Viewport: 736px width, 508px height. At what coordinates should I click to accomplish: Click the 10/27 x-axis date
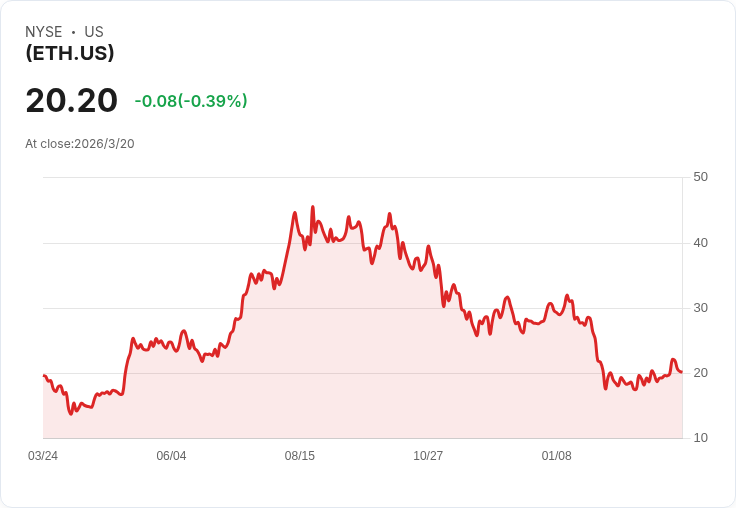428,456
